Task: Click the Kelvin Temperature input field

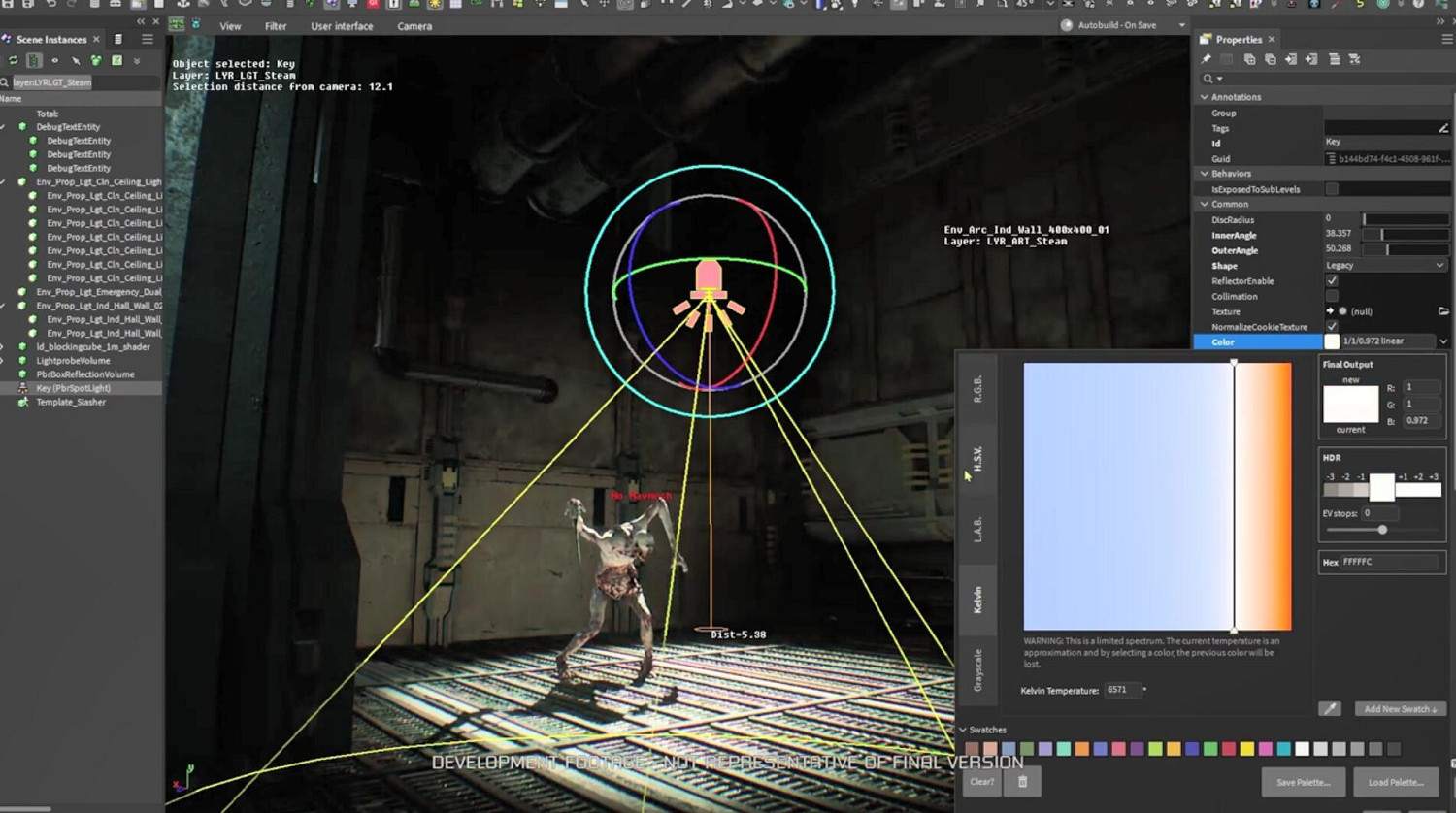Action: tap(1121, 690)
